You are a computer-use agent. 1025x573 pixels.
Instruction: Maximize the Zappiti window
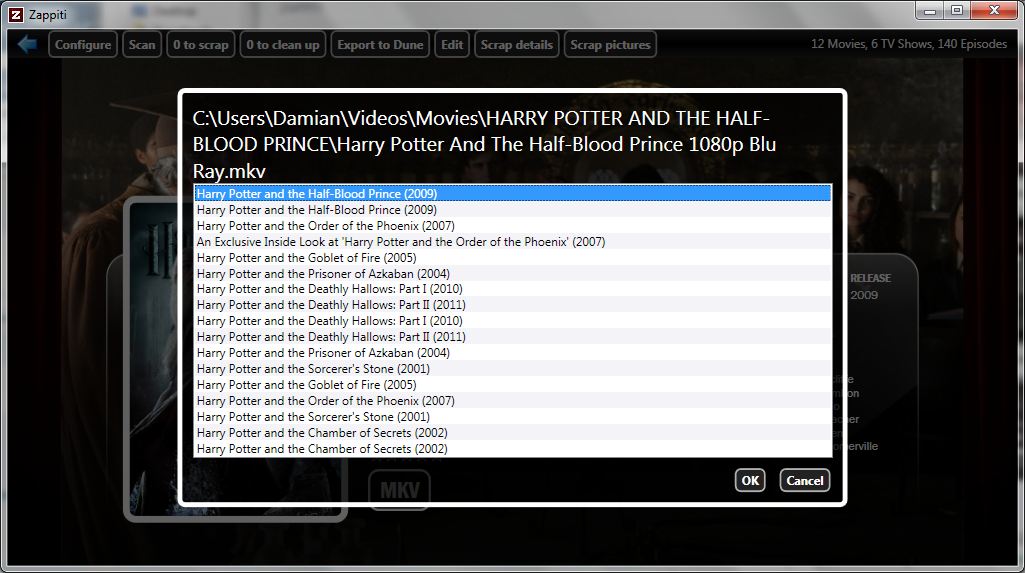(957, 10)
